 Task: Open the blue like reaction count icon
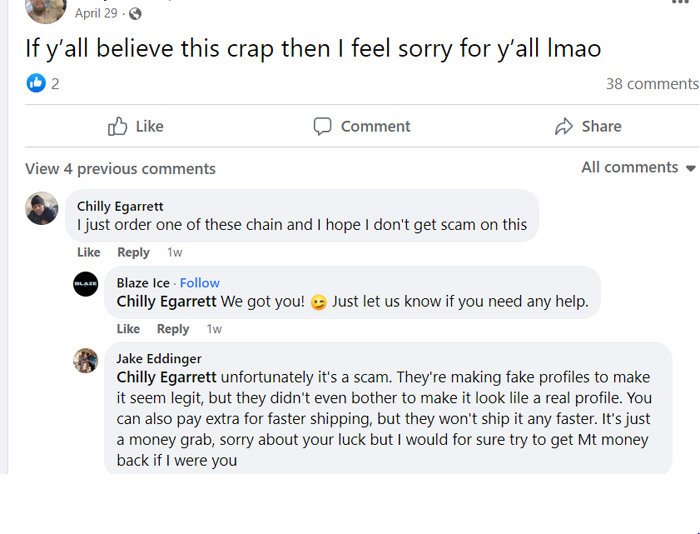[x=36, y=83]
